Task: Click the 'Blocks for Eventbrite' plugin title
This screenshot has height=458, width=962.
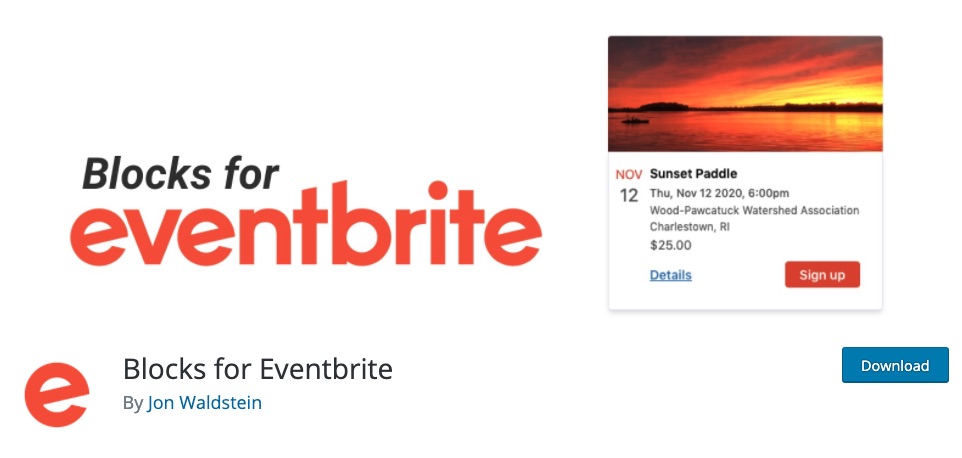Action: pyautogui.click(x=257, y=369)
